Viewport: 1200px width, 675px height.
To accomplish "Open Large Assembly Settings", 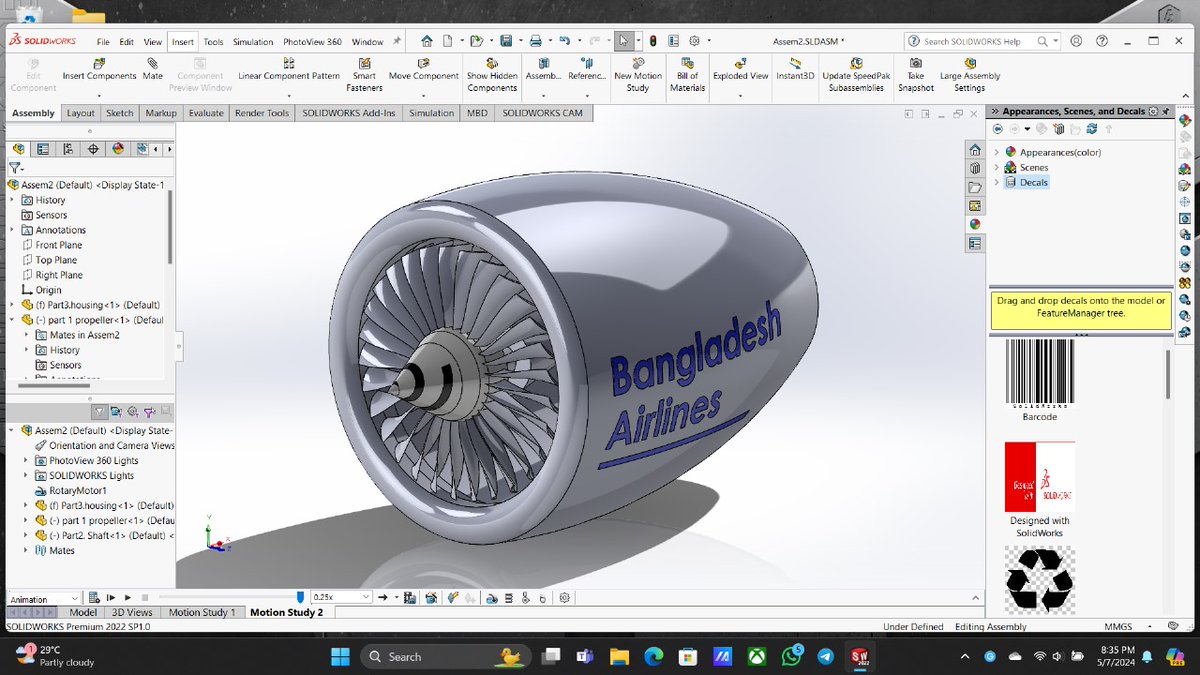I will tap(969, 75).
